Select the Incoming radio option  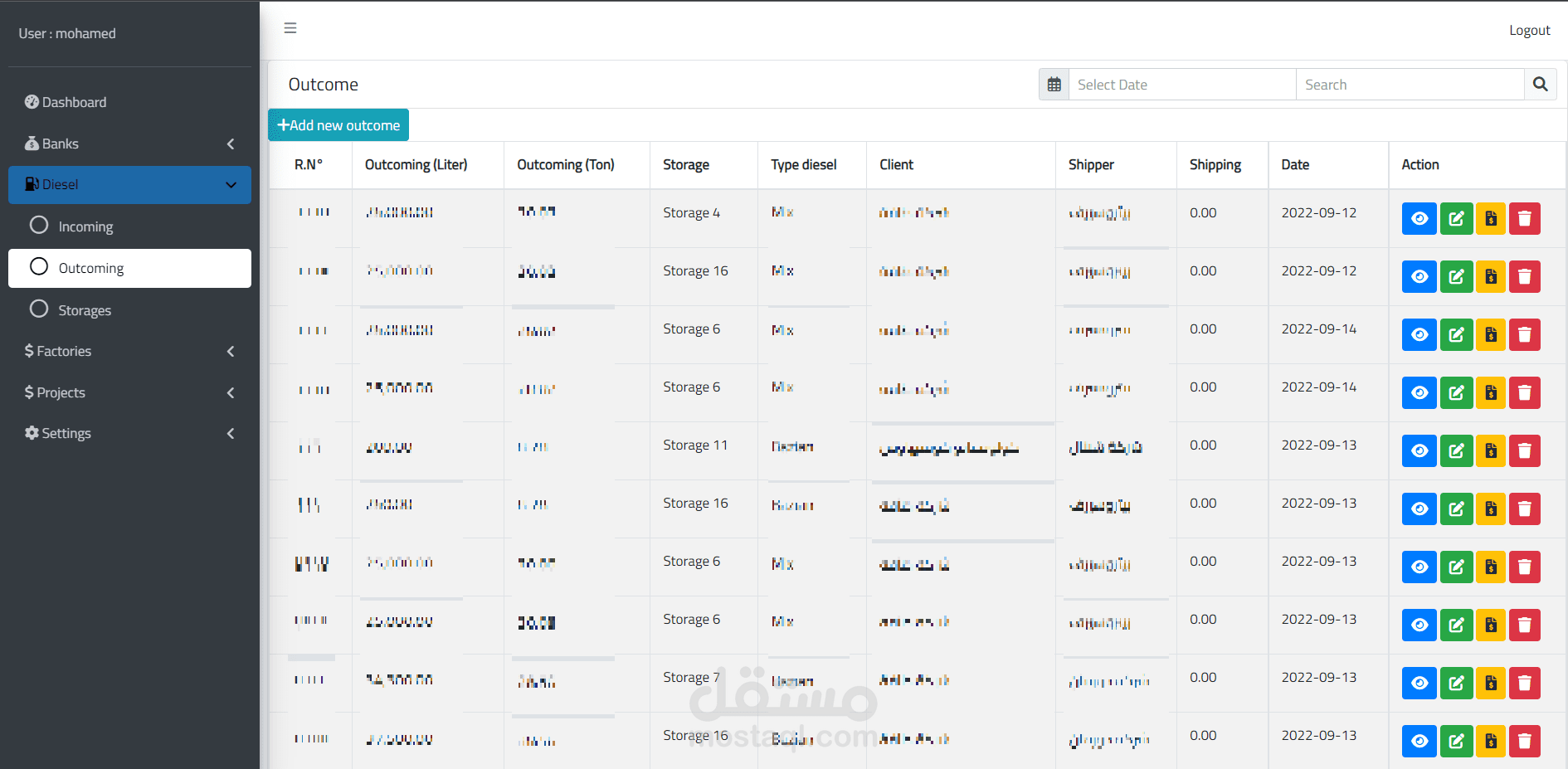(39, 226)
